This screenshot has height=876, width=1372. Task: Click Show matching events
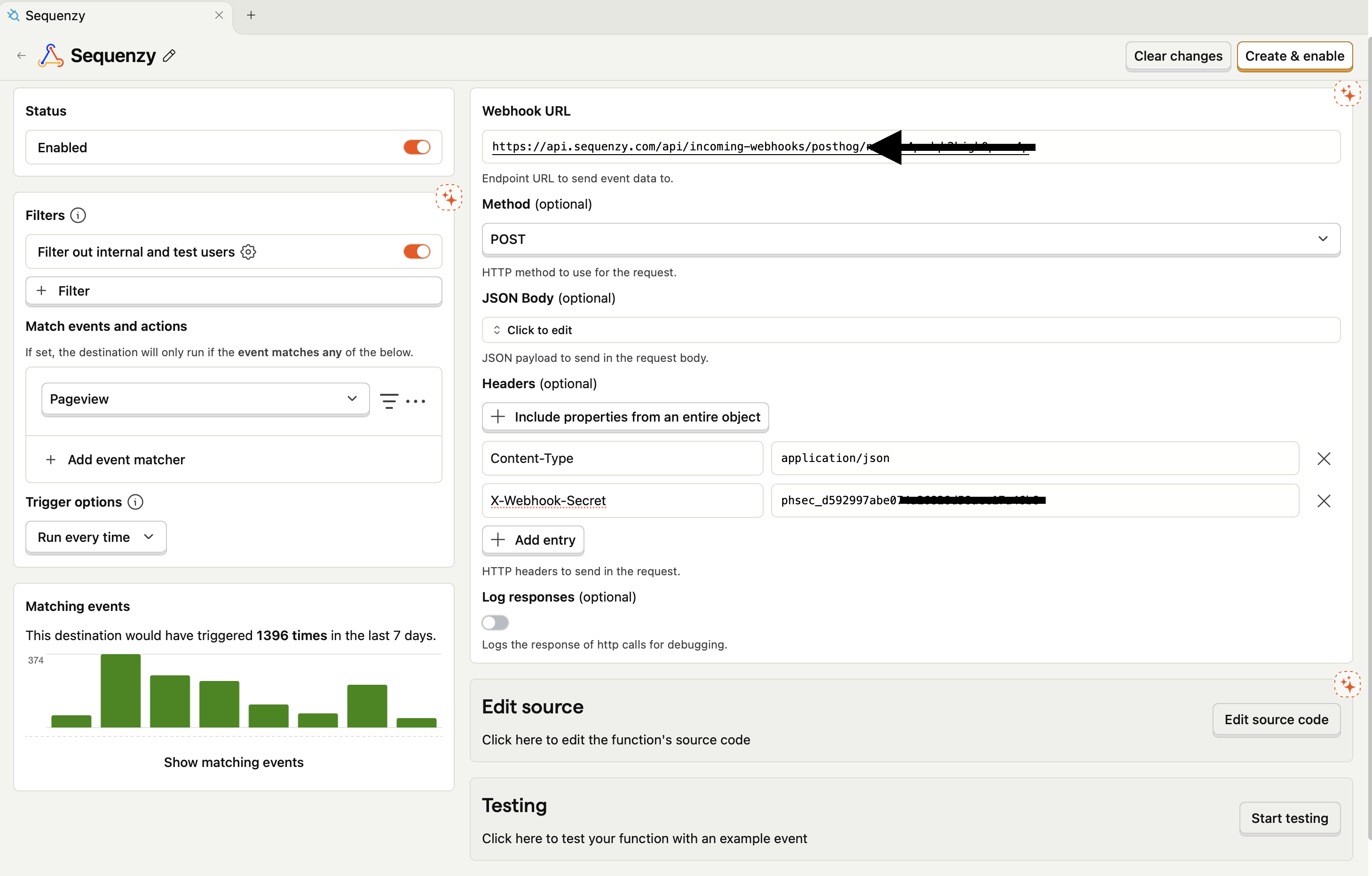pyautogui.click(x=233, y=762)
